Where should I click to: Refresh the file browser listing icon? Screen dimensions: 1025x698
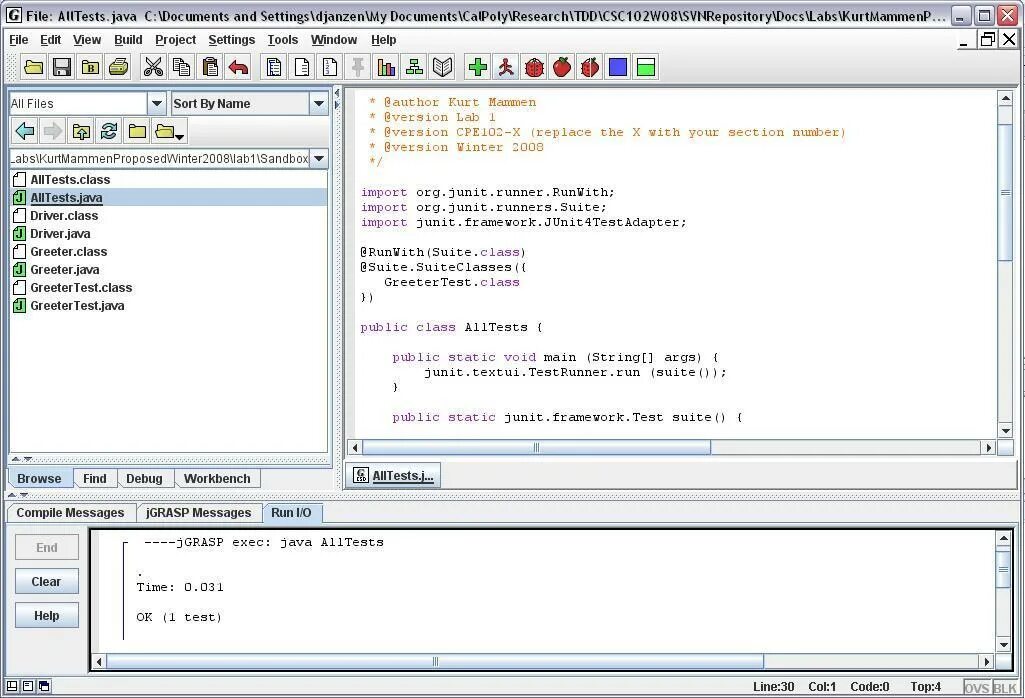109,131
